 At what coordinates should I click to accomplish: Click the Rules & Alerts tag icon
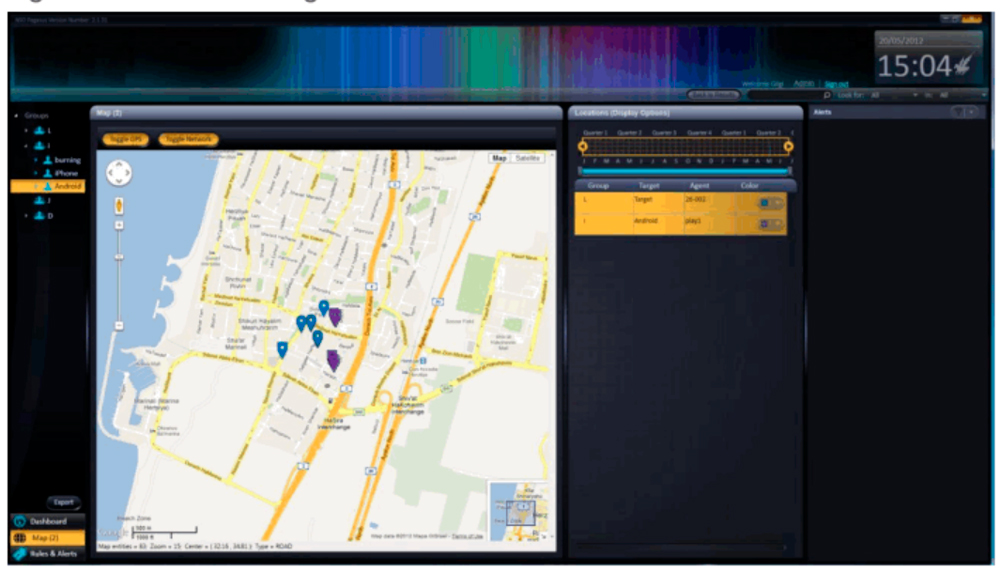click(20, 554)
